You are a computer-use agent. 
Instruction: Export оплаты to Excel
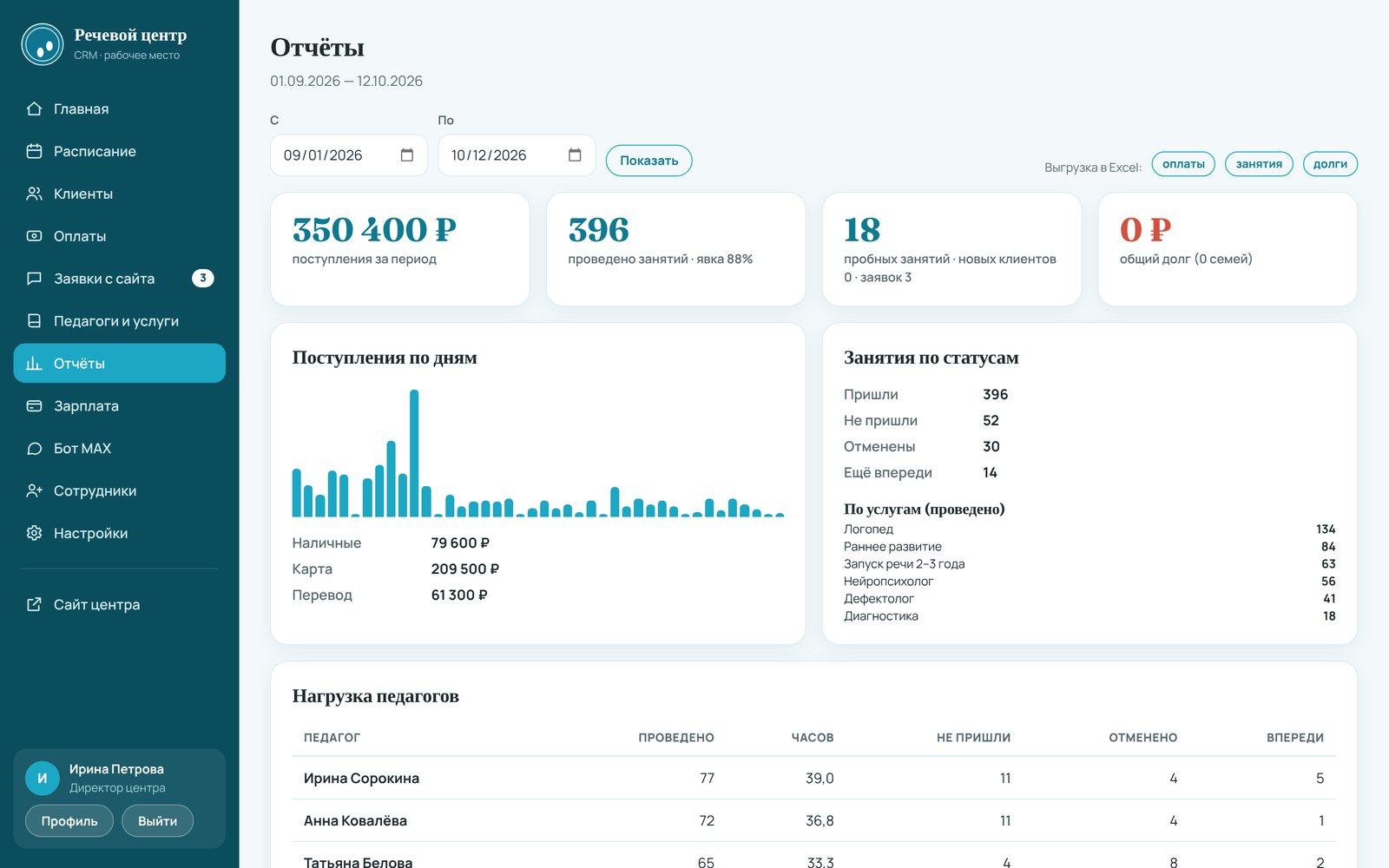coord(1183,164)
